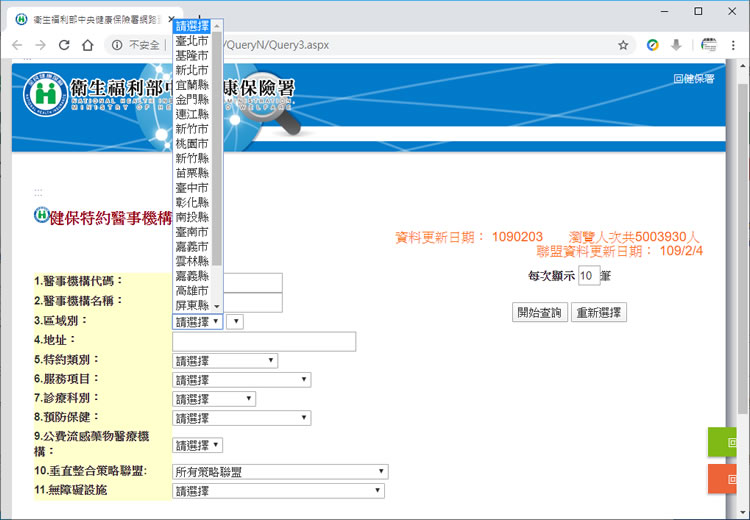Open the 回健保署 link
The width and height of the screenshot is (750, 520).
click(693, 78)
